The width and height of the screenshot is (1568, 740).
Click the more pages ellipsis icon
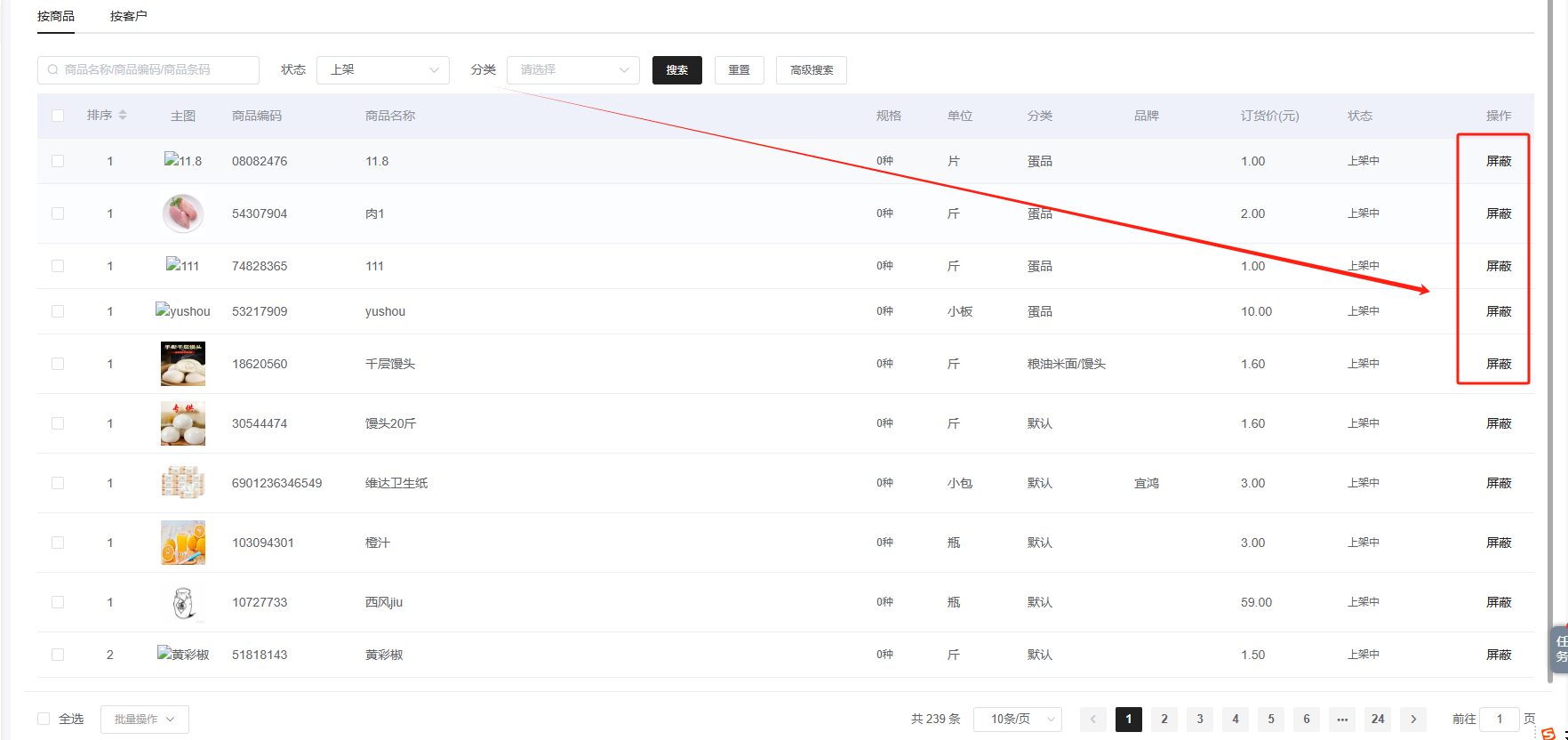coord(1341,719)
